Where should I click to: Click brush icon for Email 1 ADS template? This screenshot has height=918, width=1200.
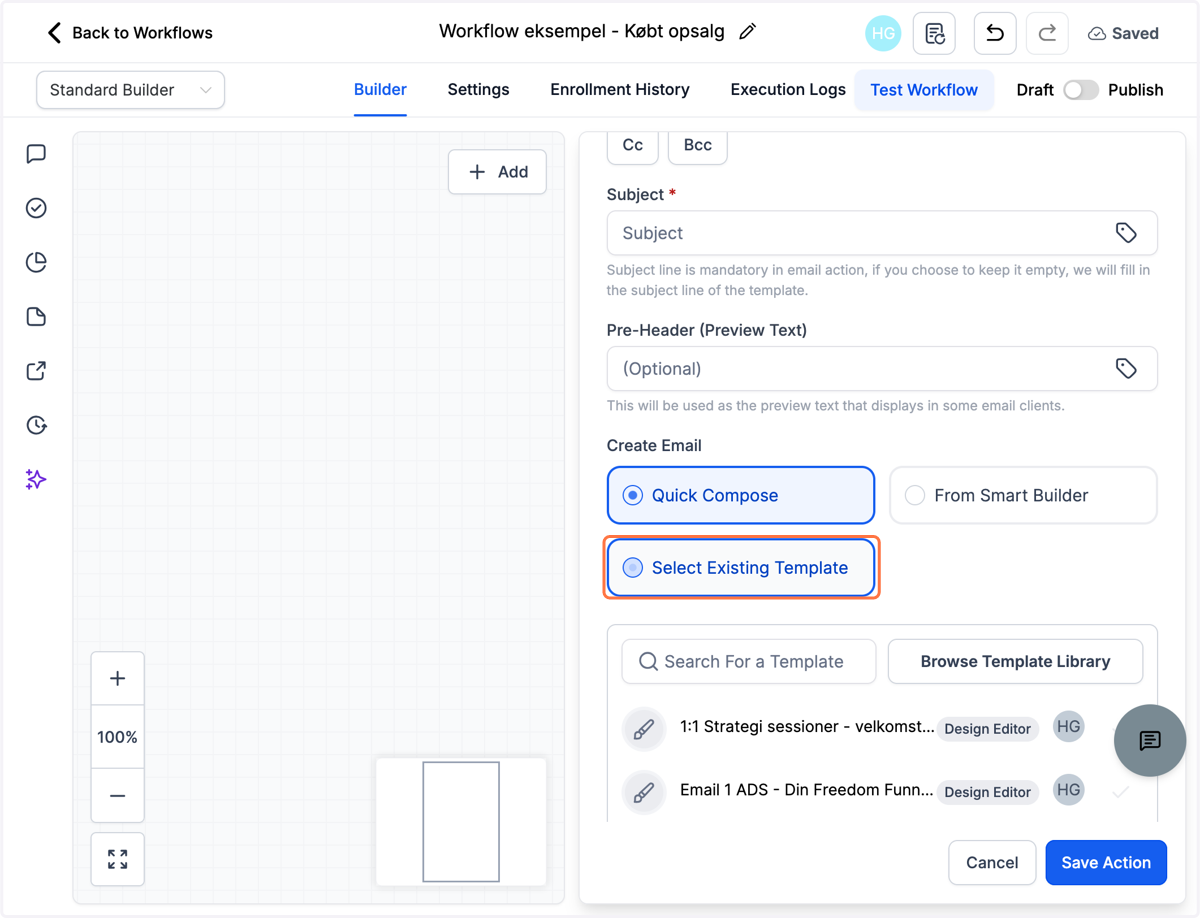tap(644, 792)
